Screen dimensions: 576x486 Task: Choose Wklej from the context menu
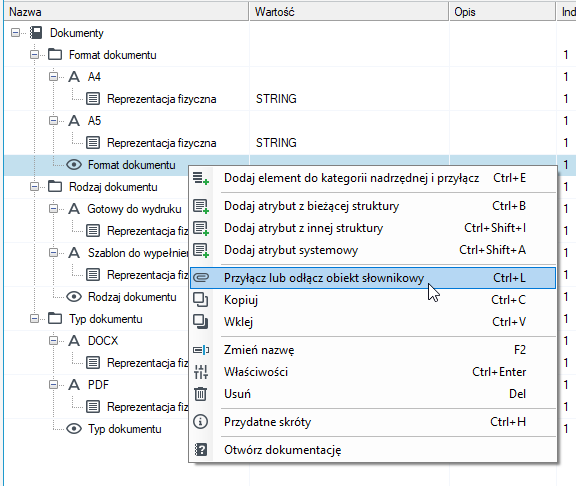[x=373, y=322]
